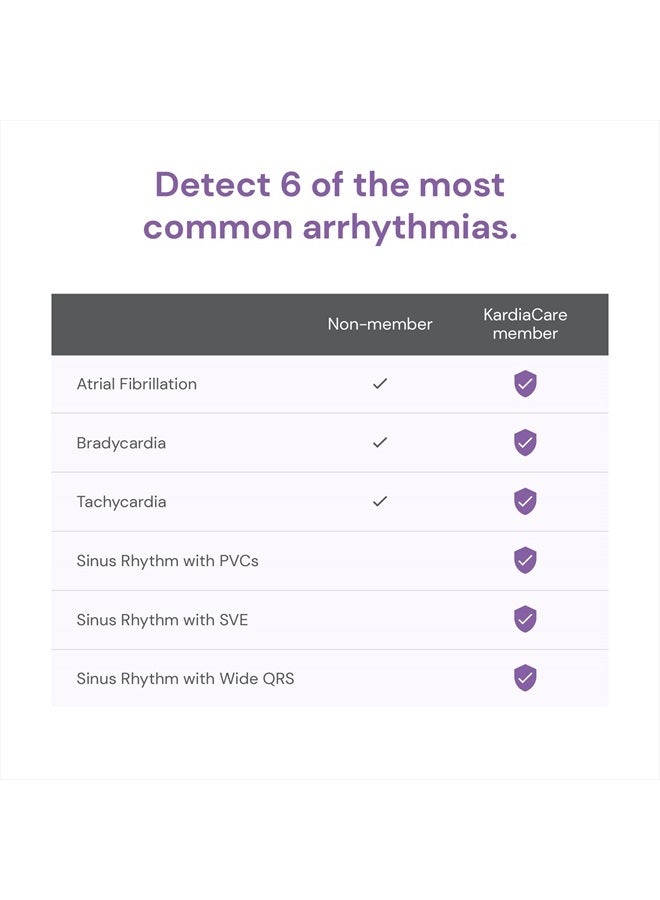Click the empty non-member cell for PVCs
This screenshot has height=900, width=660.
pos(380,561)
